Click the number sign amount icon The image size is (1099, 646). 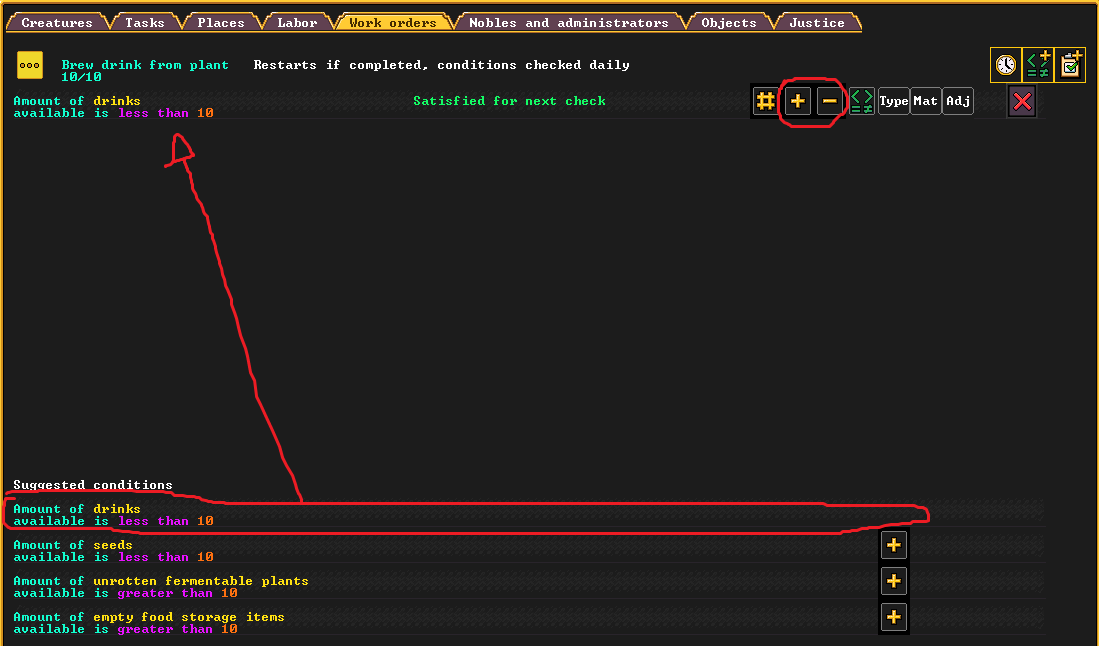coord(765,102)
